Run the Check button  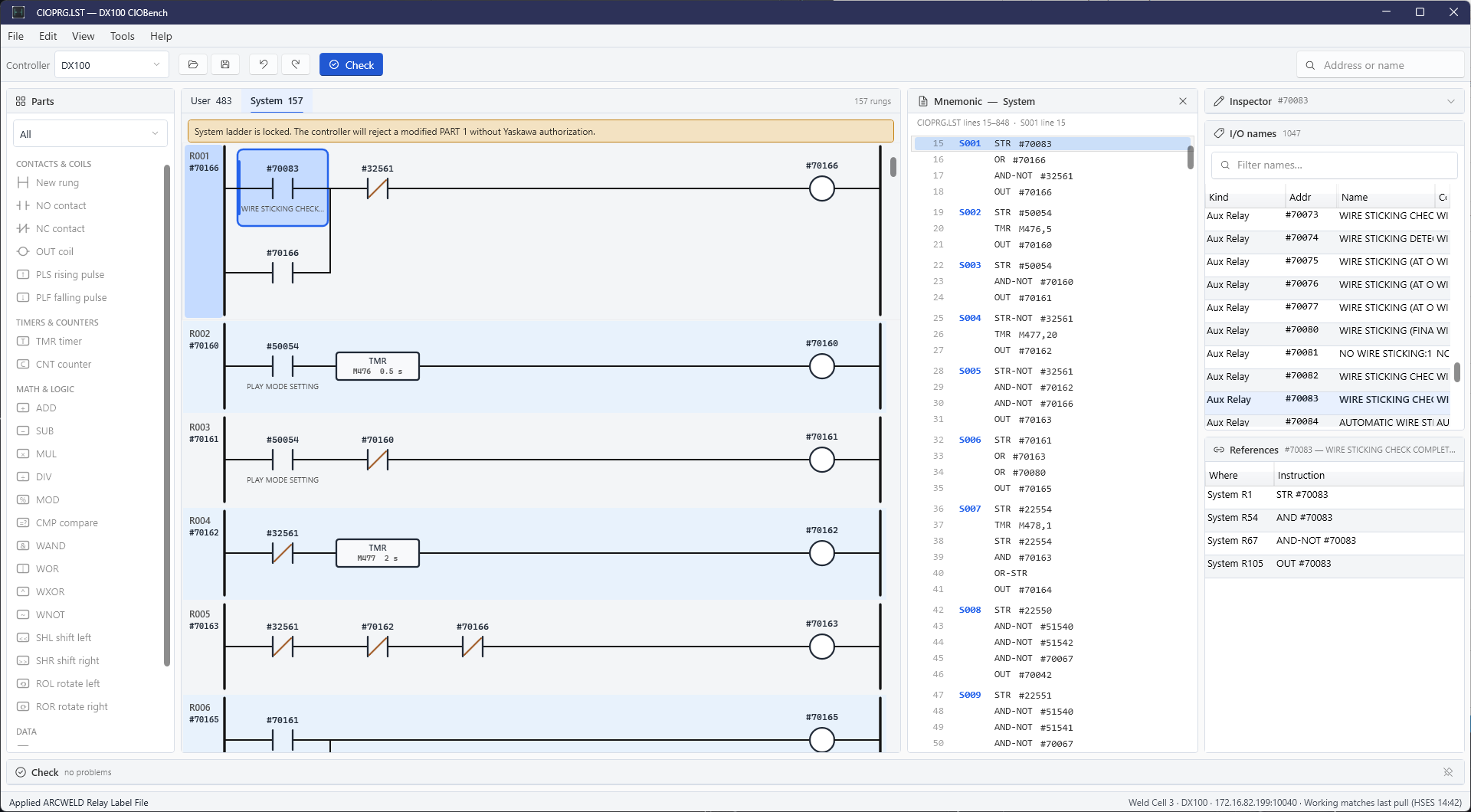click(x=351, y=65)
